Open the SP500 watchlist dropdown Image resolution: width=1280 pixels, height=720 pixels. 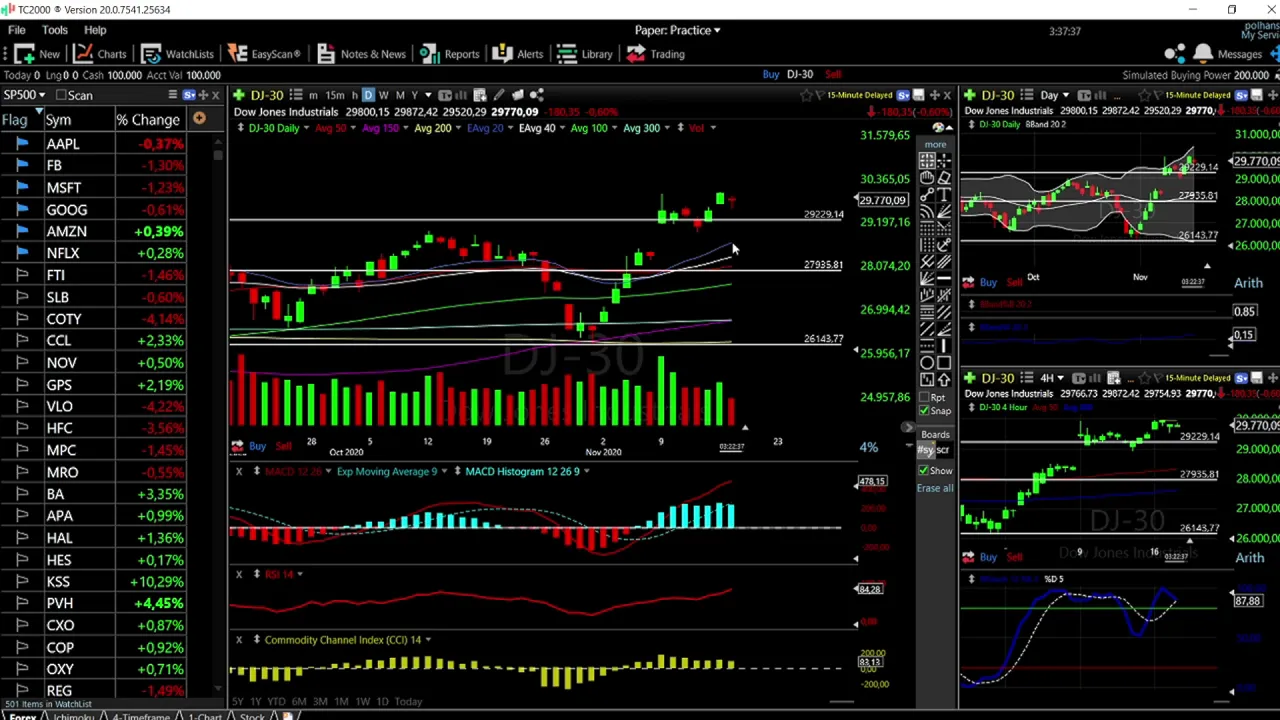point(24,95)
